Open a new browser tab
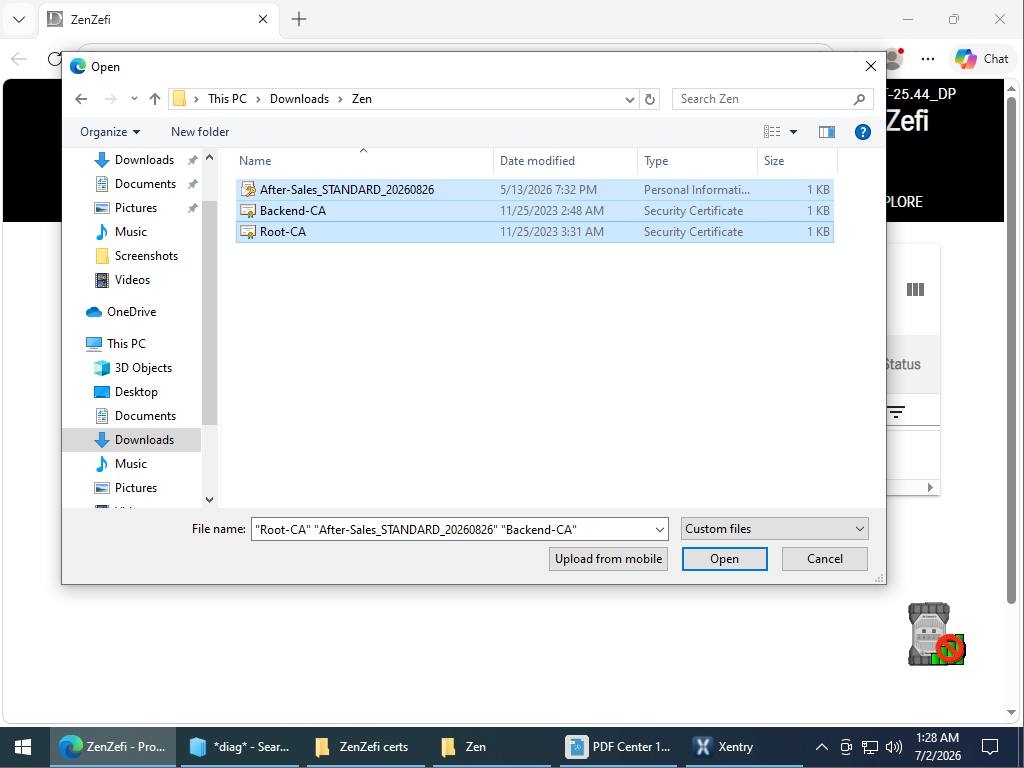Screen dimensions: 1024x768 [299, 20]
